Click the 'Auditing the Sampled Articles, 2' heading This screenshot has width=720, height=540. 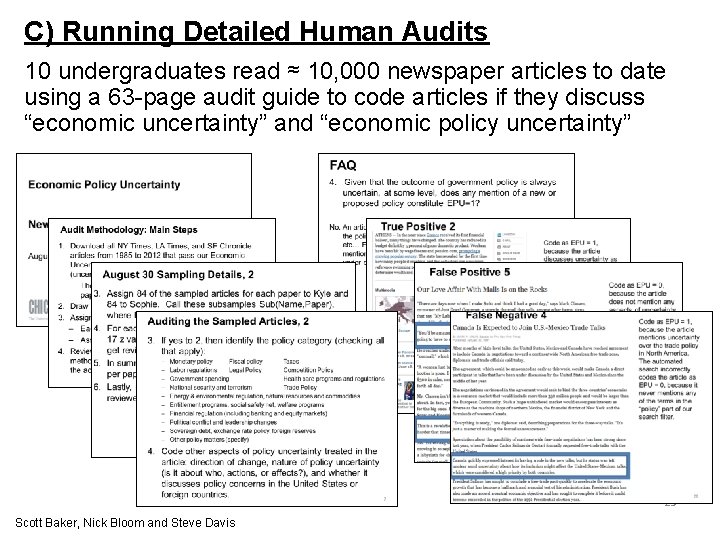click(x=228, y=322)
